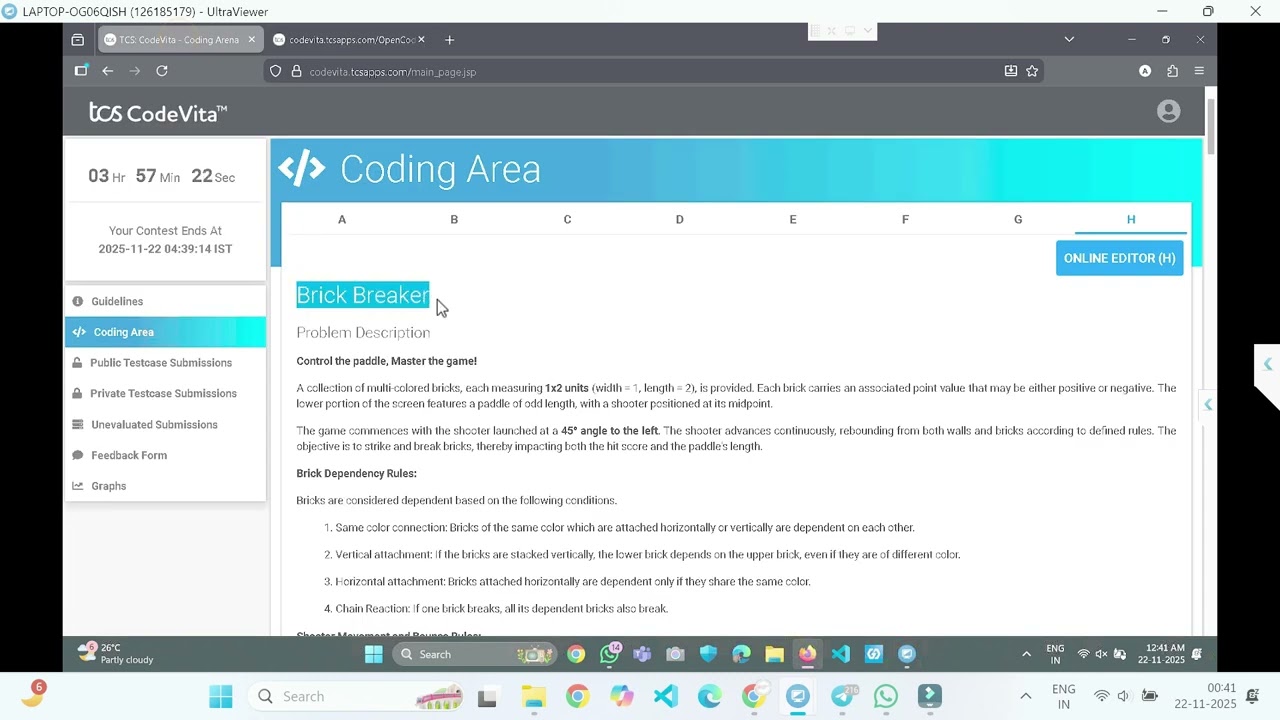Screen dimensions: 1280x720
Task: Close the TCS CodeVita Coding Arena tab
Action: pos(252,40)
